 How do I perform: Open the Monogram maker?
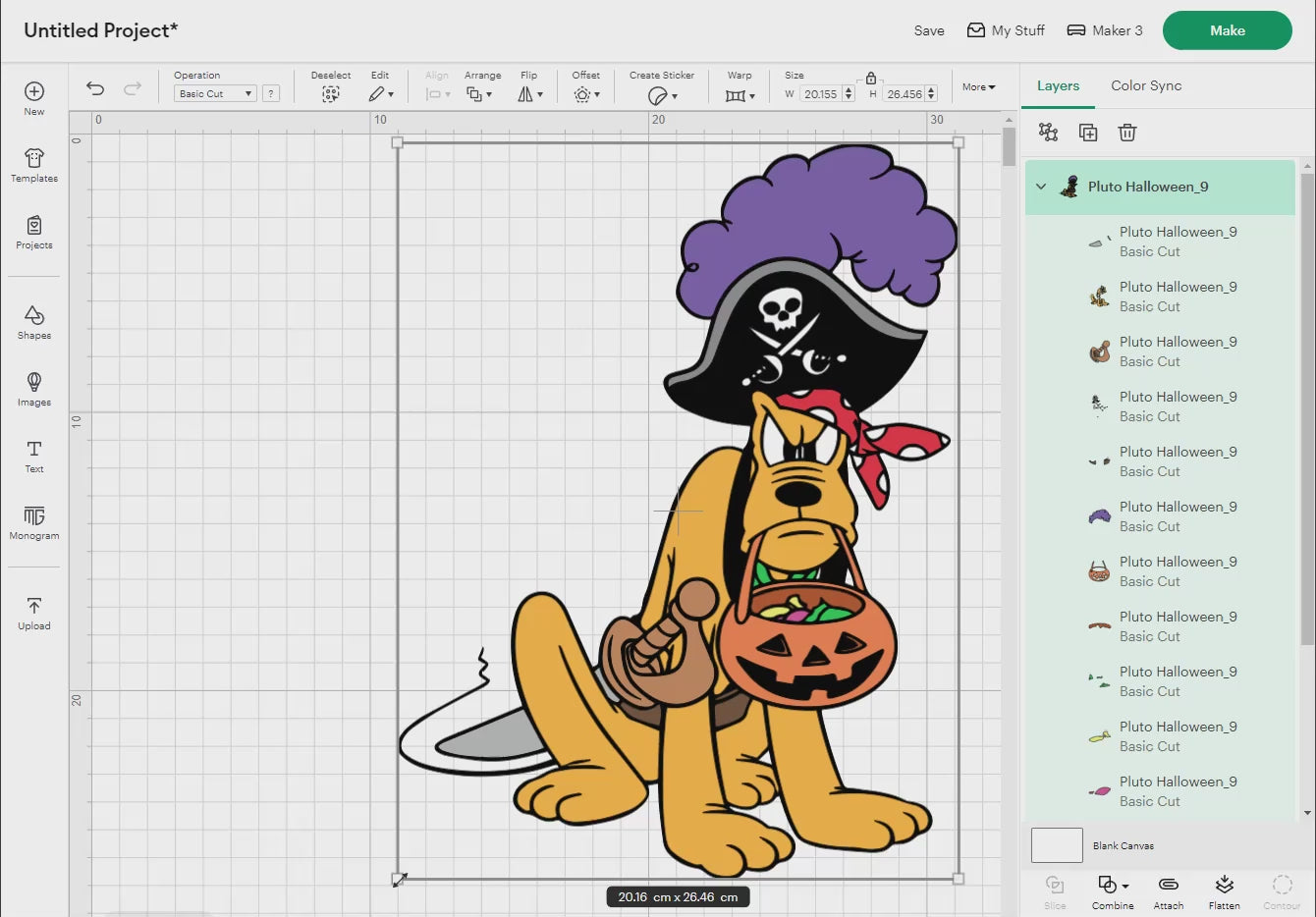(34, 522)
